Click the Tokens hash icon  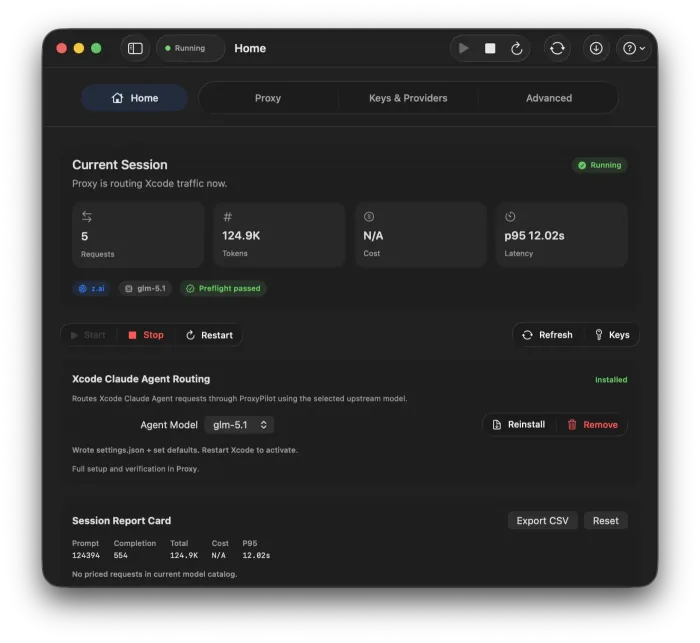[x=227, y=217]
